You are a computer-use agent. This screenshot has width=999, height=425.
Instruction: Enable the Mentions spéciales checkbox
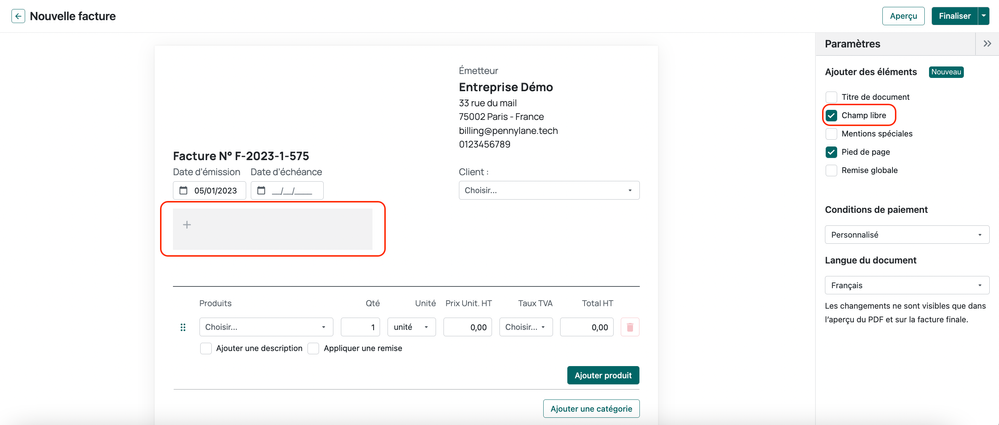coord(831,134)
